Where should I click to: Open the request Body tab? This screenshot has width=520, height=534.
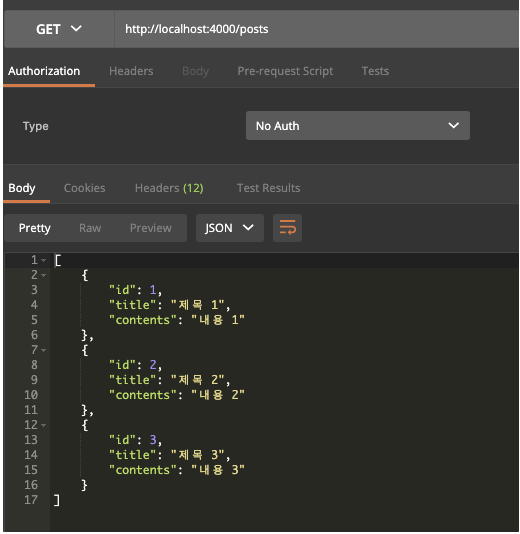[x=195, y=71]
